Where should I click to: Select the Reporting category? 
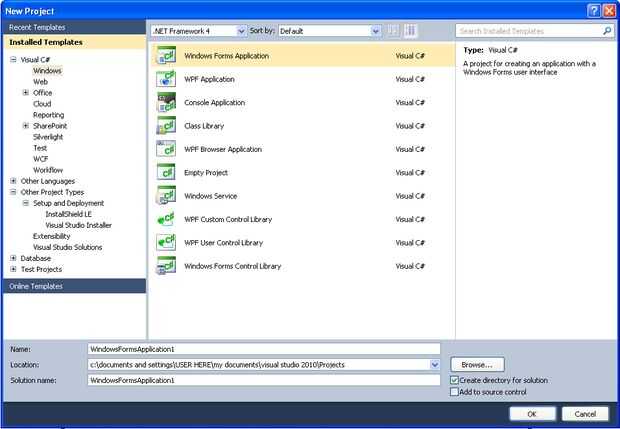pos(48,115)
